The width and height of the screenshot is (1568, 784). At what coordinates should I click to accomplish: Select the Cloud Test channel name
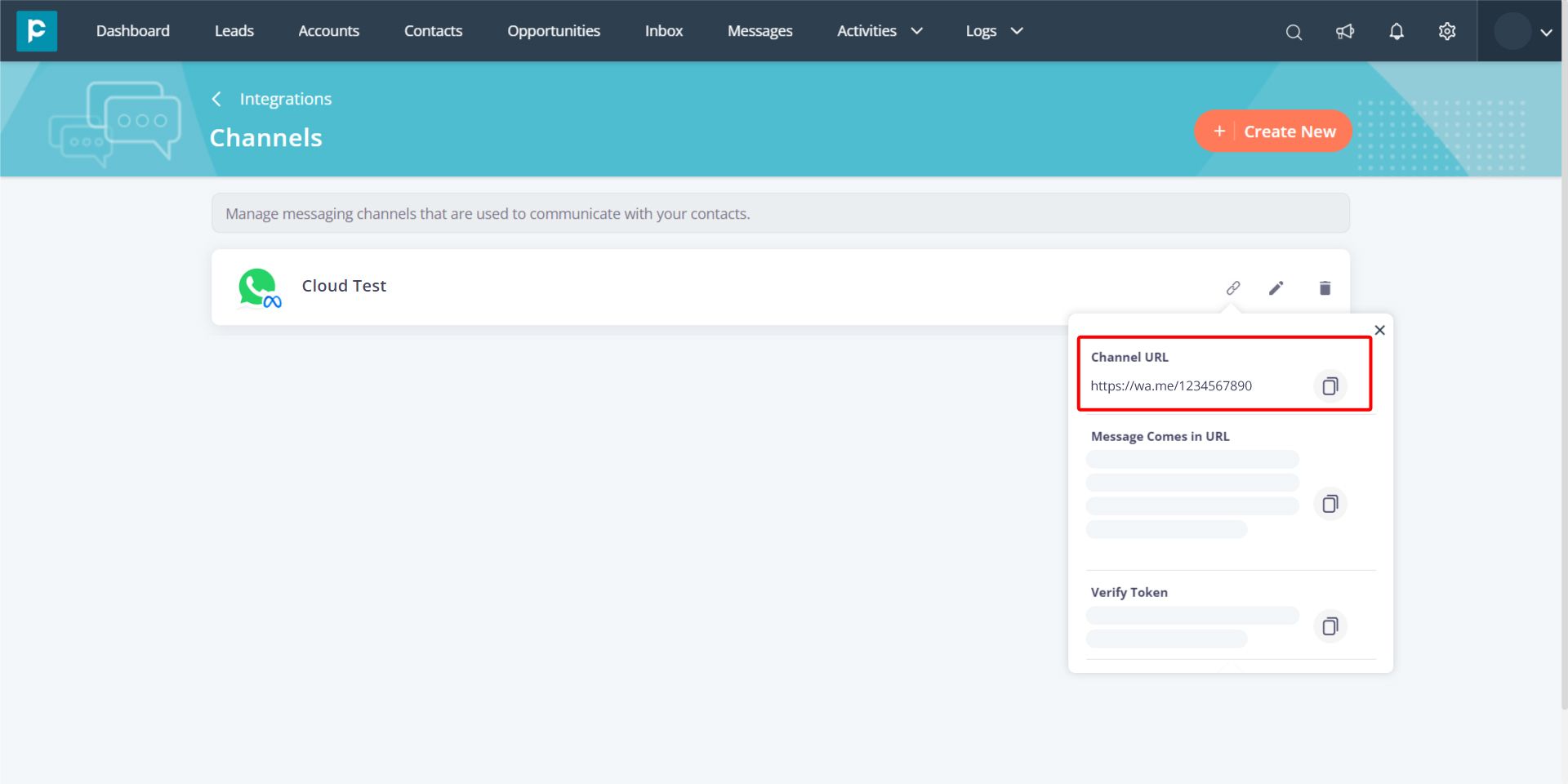click(344, 286)
